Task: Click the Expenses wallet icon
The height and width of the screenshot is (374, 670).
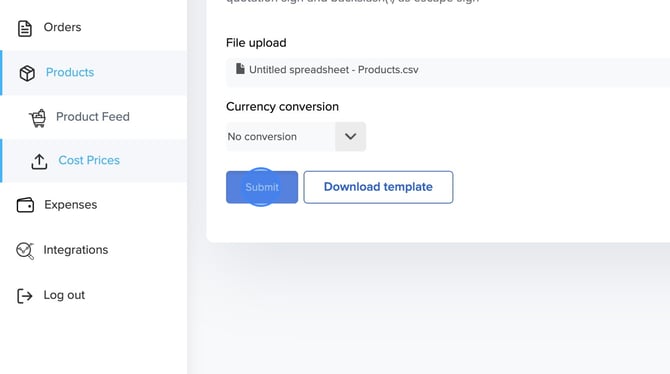Action: click(25, 205)
